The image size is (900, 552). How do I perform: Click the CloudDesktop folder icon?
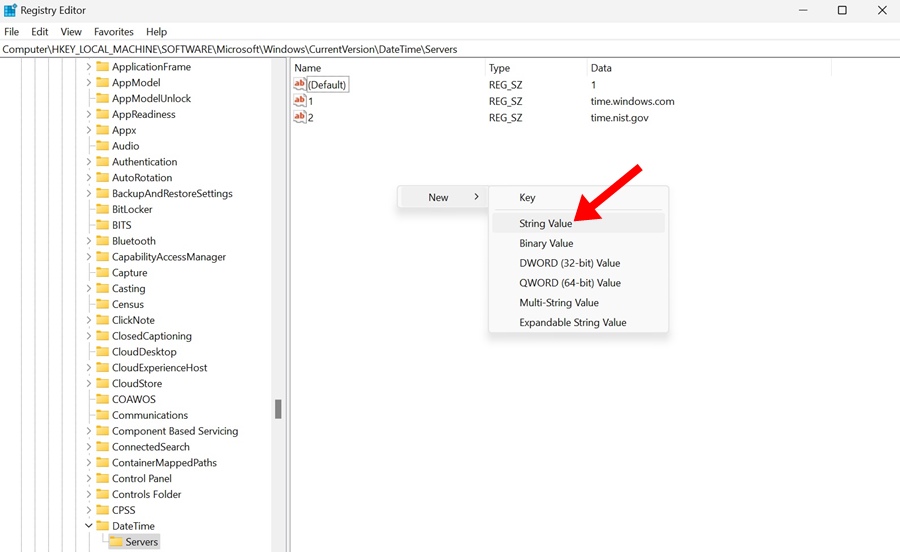coord(103,352)
